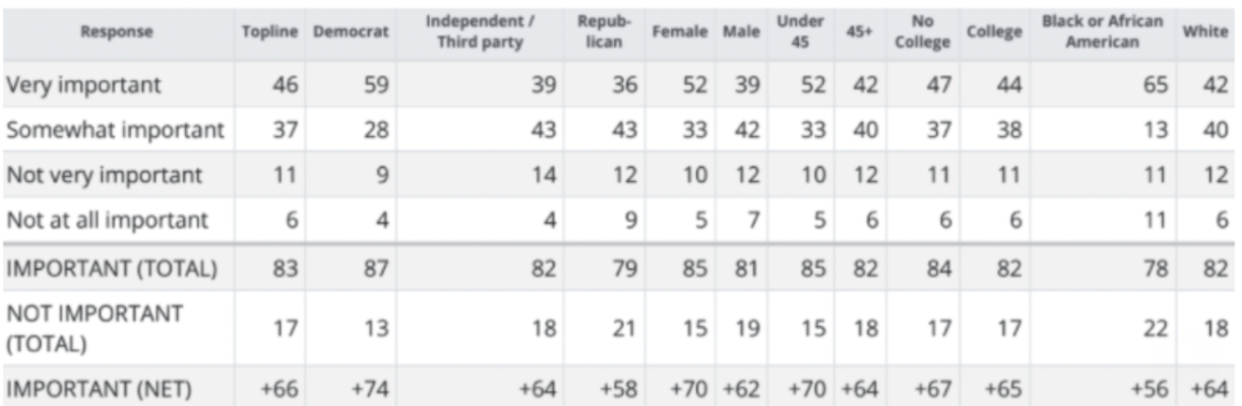
Task: Click the Response column header
Action: click(118, 32)
